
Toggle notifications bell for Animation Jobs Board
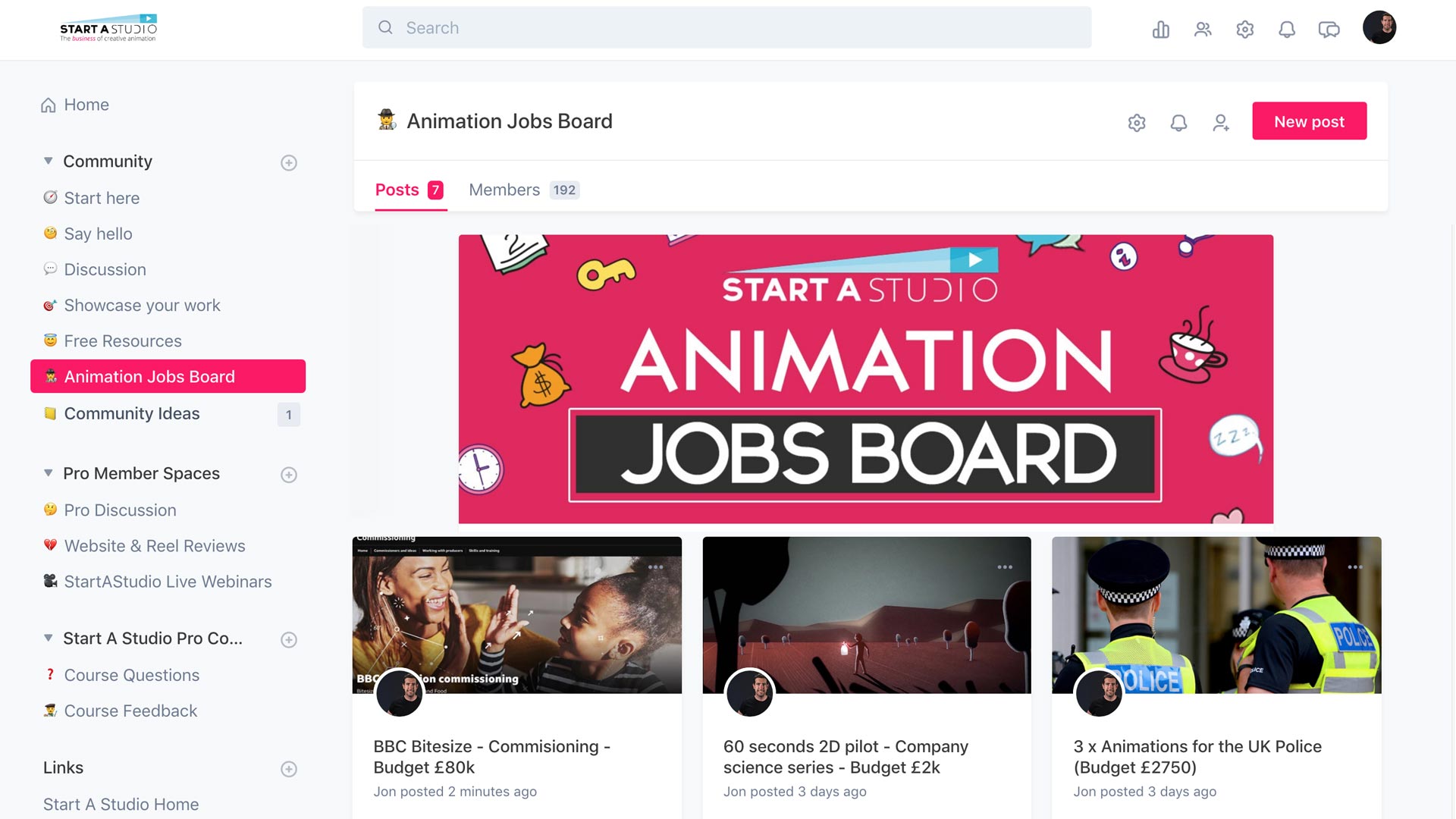point(1179,122)
